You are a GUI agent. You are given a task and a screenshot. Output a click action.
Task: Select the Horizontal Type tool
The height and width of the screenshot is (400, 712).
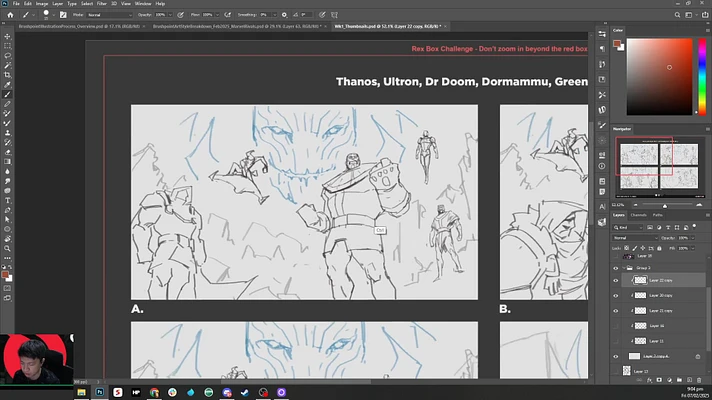pos(7,200)
